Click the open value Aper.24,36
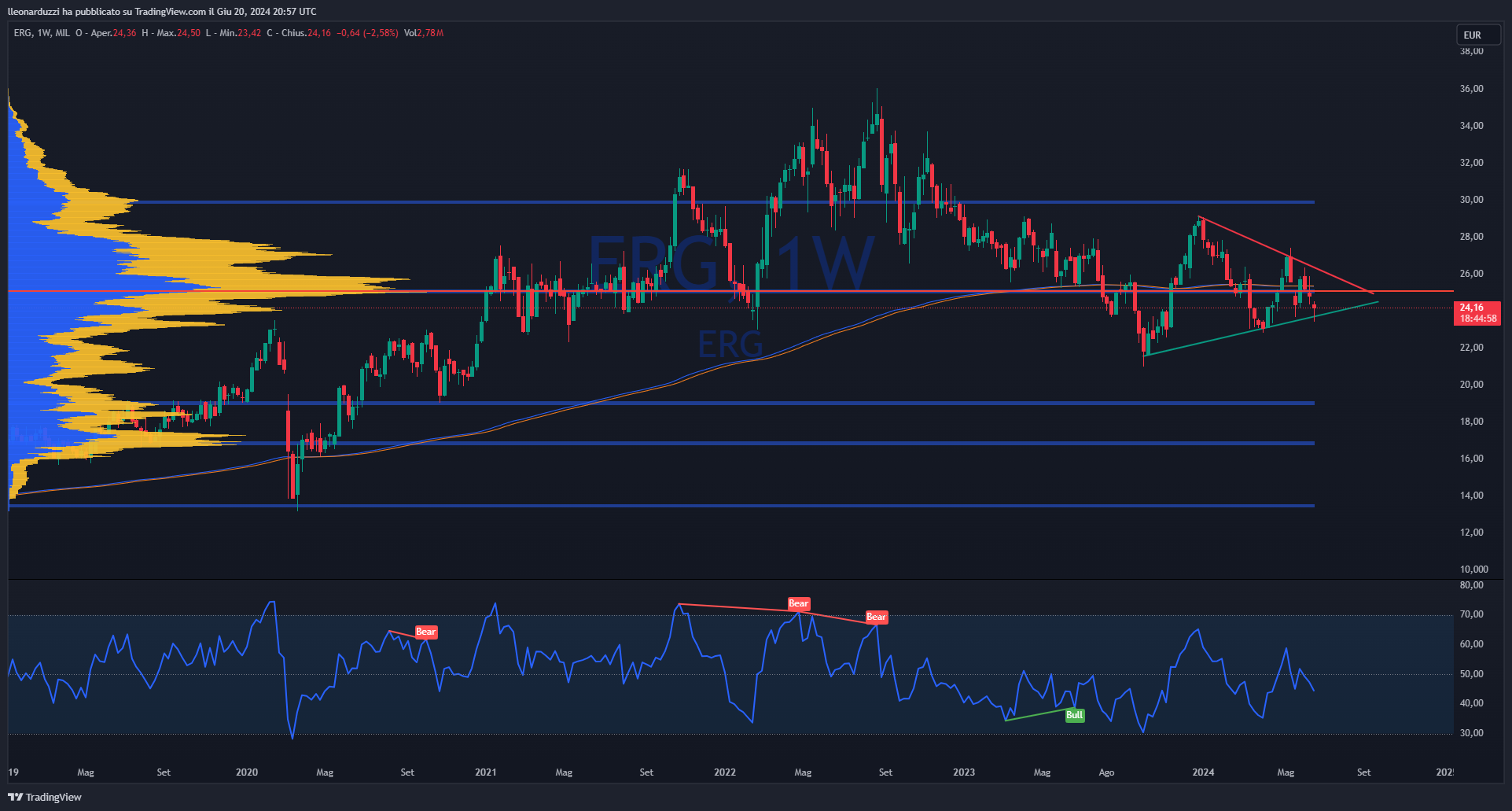The width and height of the screenshot is (1512, 811). click(113, 33)
